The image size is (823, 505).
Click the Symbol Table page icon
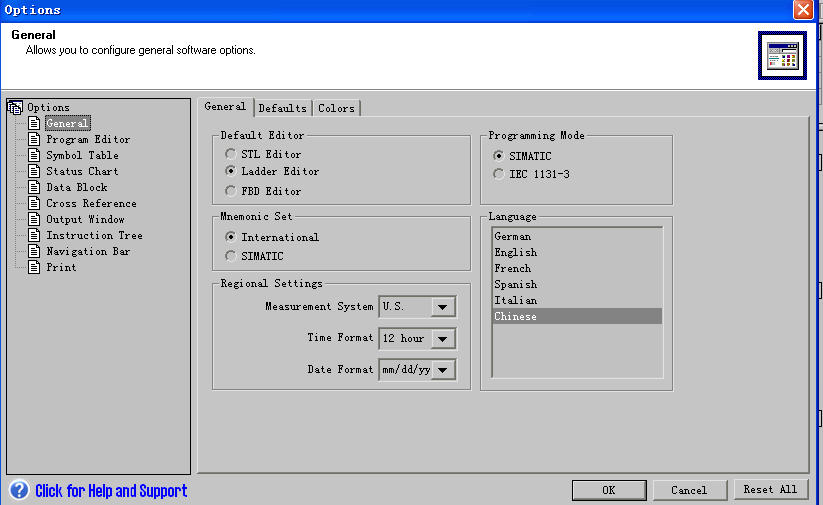pyautogui.click(x=34, y=155)
